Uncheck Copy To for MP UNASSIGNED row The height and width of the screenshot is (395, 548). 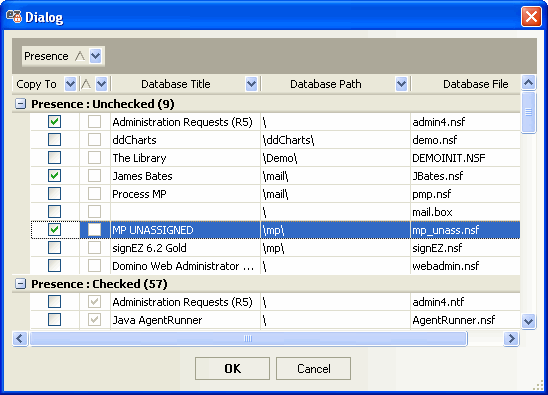pos(55,230)
